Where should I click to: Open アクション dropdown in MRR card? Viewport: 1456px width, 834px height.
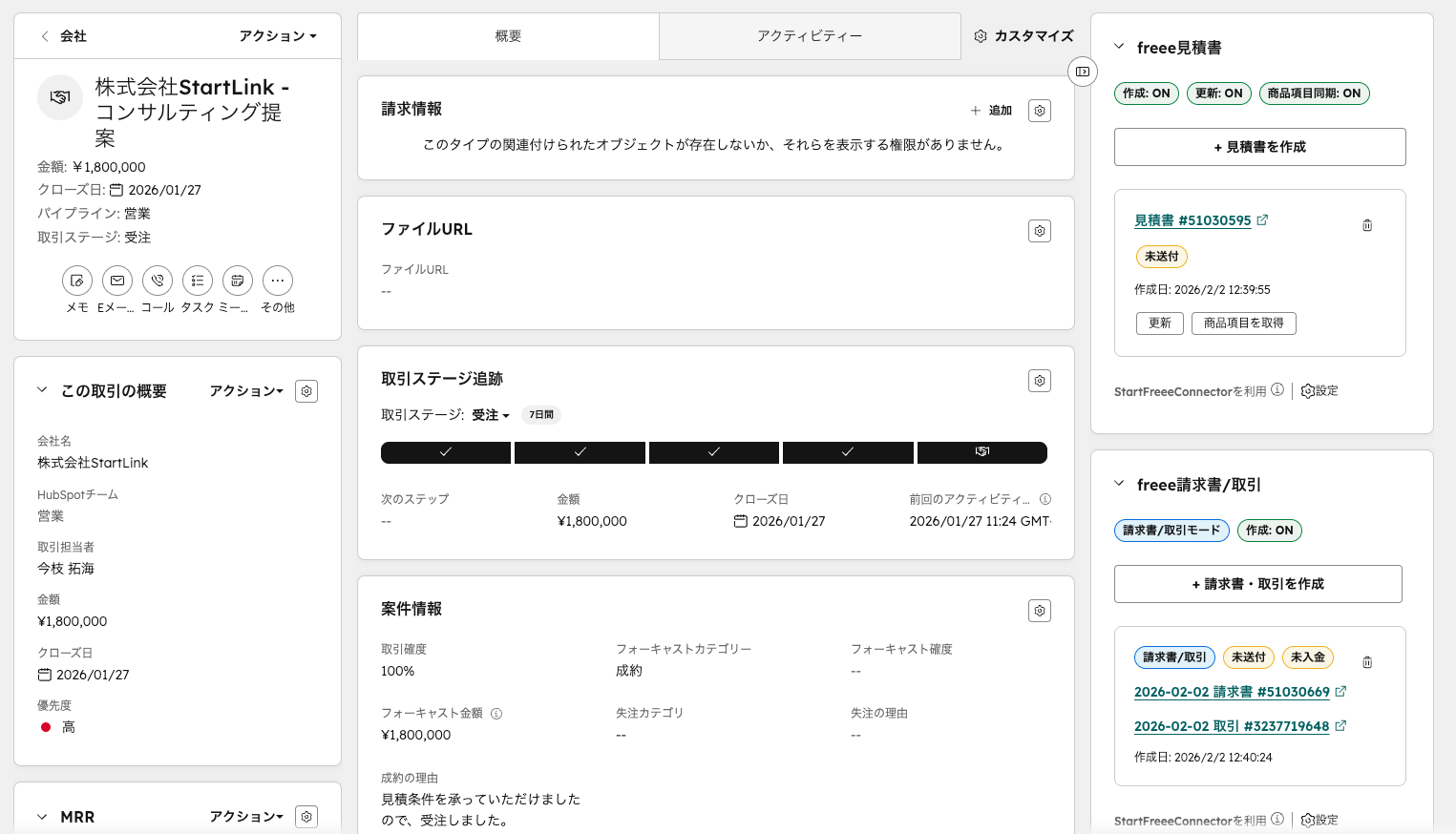(x=246, y=817)
